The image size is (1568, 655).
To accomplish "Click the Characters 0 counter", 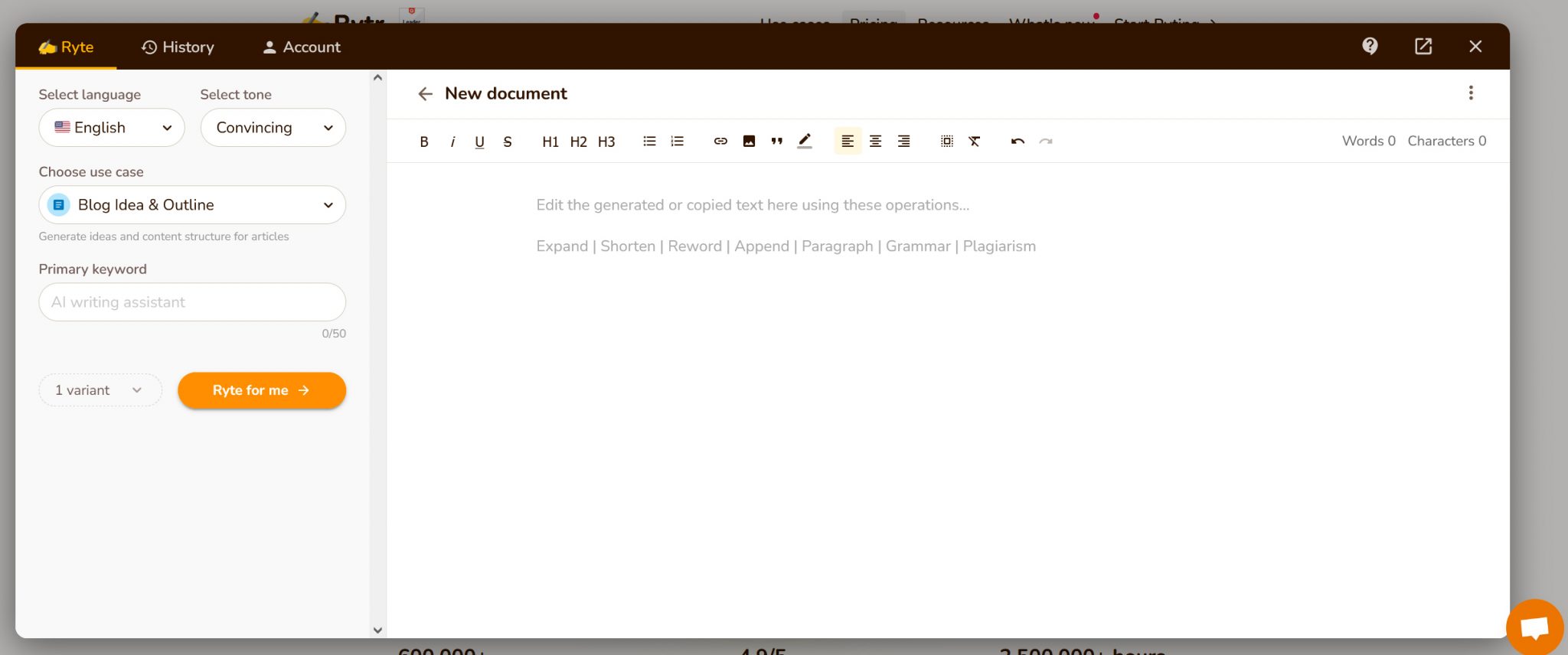I will click(x=1447, y=141).
